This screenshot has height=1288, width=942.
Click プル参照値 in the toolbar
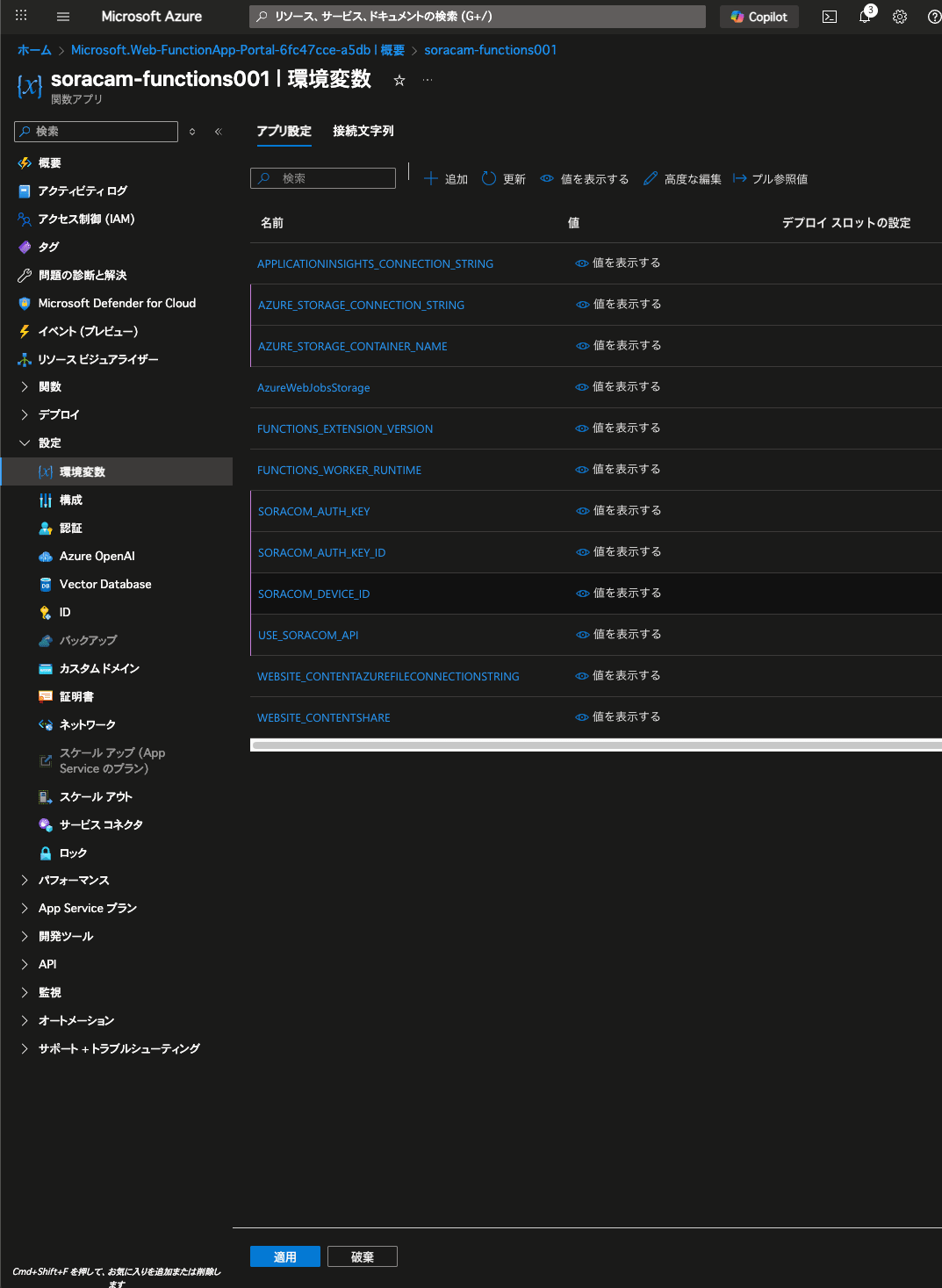(x=771, y=179)
